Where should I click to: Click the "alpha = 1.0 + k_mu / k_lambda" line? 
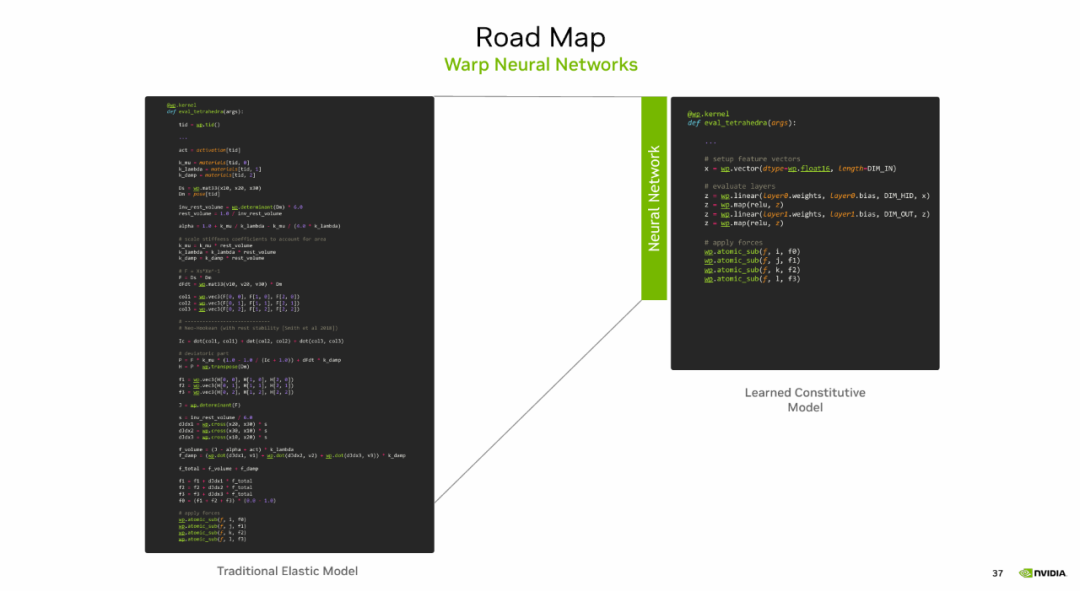[x=259, y=226]
